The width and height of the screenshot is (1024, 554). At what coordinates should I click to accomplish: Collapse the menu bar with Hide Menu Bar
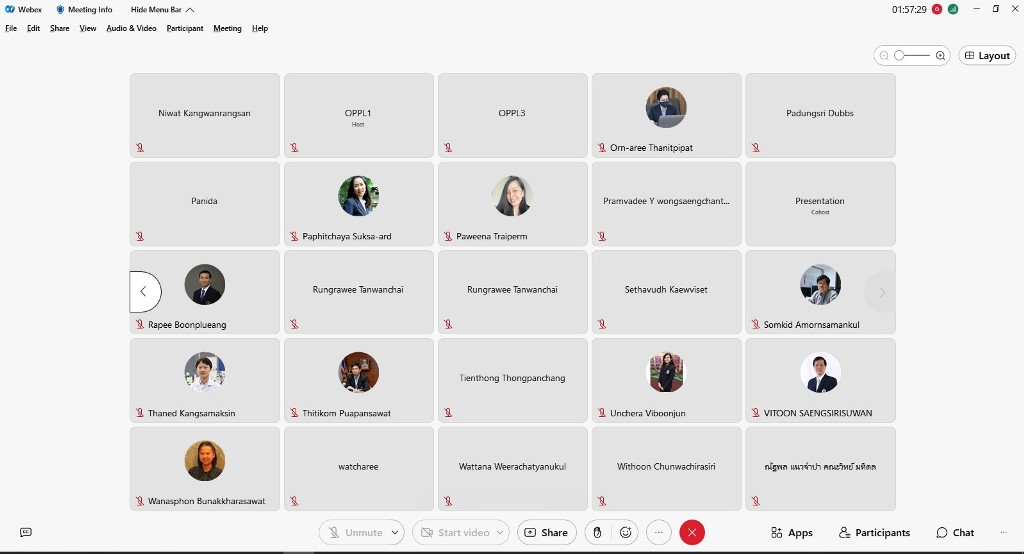[162, 9]
